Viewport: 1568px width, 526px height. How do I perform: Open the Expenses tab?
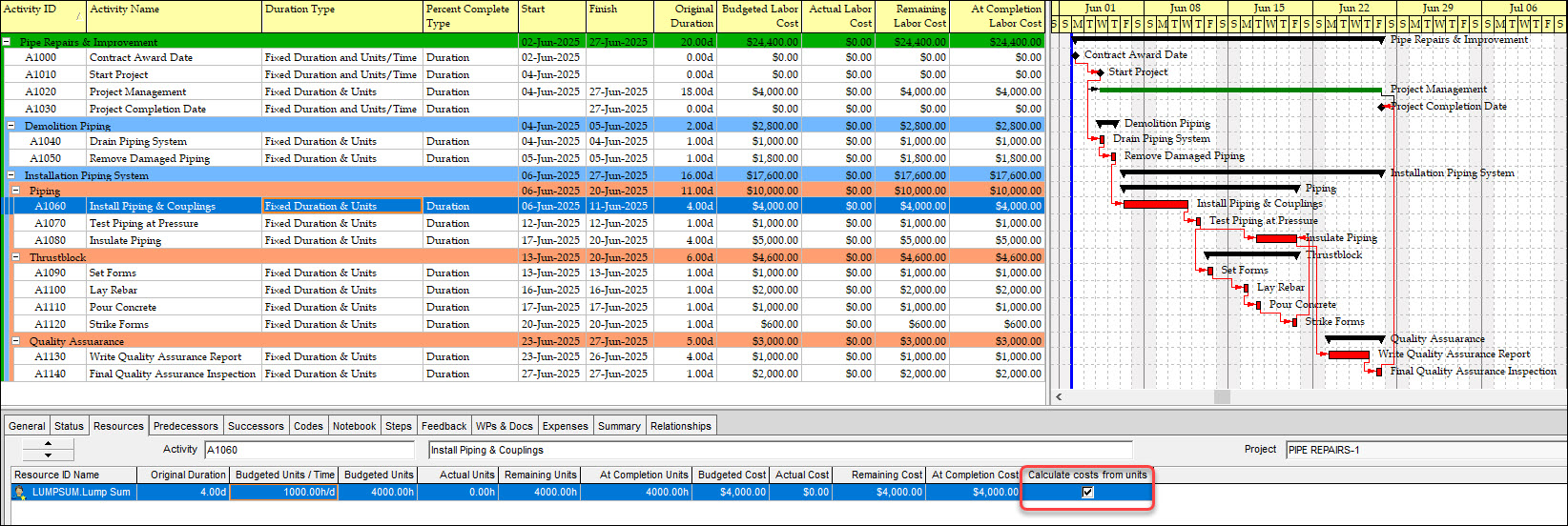pos(565,426)
